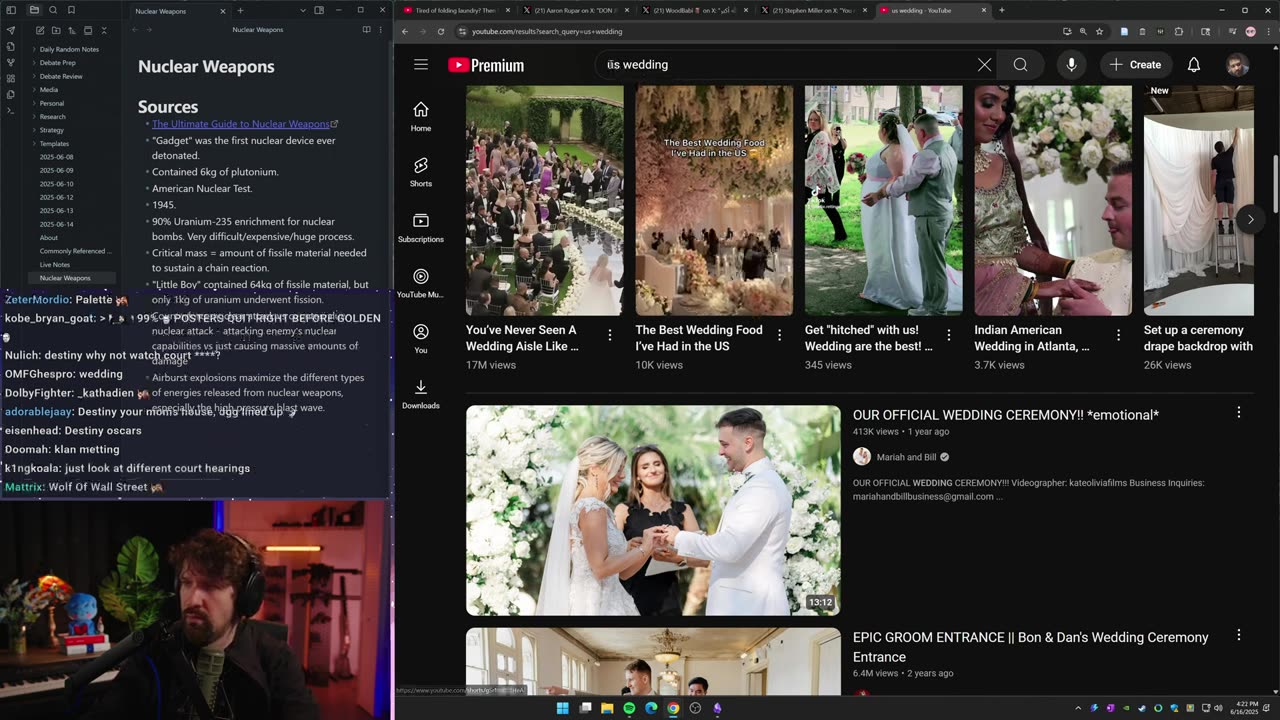Expand the Templates folder

click(54, 144)
